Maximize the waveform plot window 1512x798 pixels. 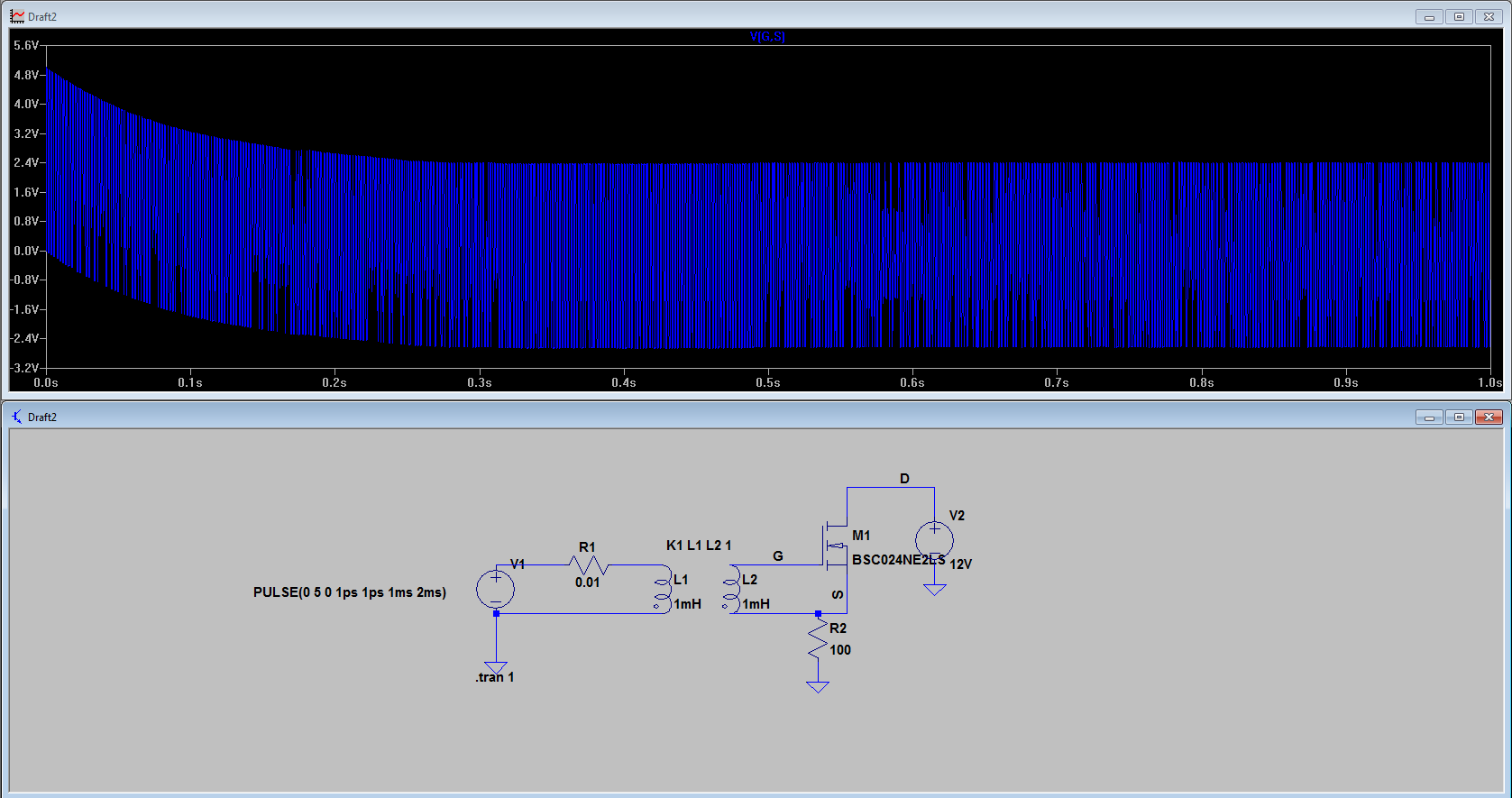click(x=1459, y=16)
